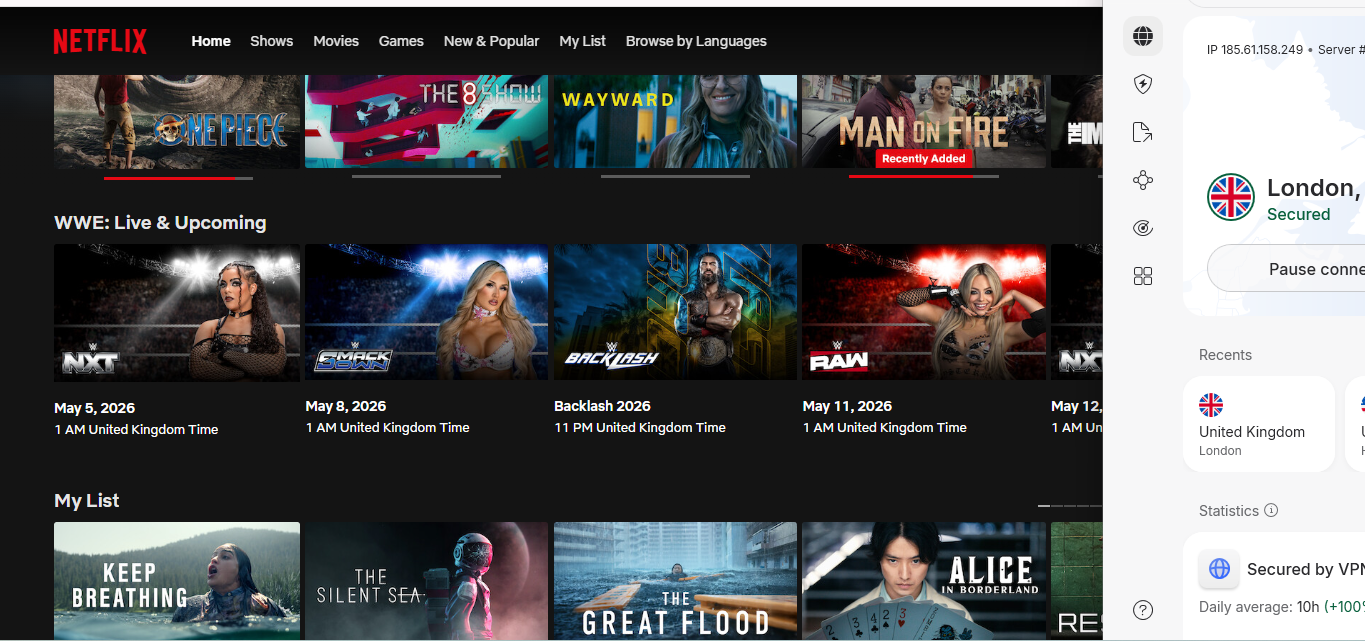This screenshot has width=1365, height=641.
Task: Open the WWE NXT May 5 event thumbnail
Action: [x=177, y=313]
